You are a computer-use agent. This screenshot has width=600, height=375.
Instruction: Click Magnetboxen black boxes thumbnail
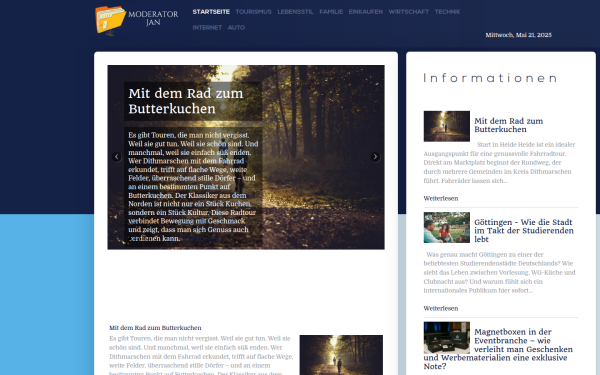(x=447, y=338)
